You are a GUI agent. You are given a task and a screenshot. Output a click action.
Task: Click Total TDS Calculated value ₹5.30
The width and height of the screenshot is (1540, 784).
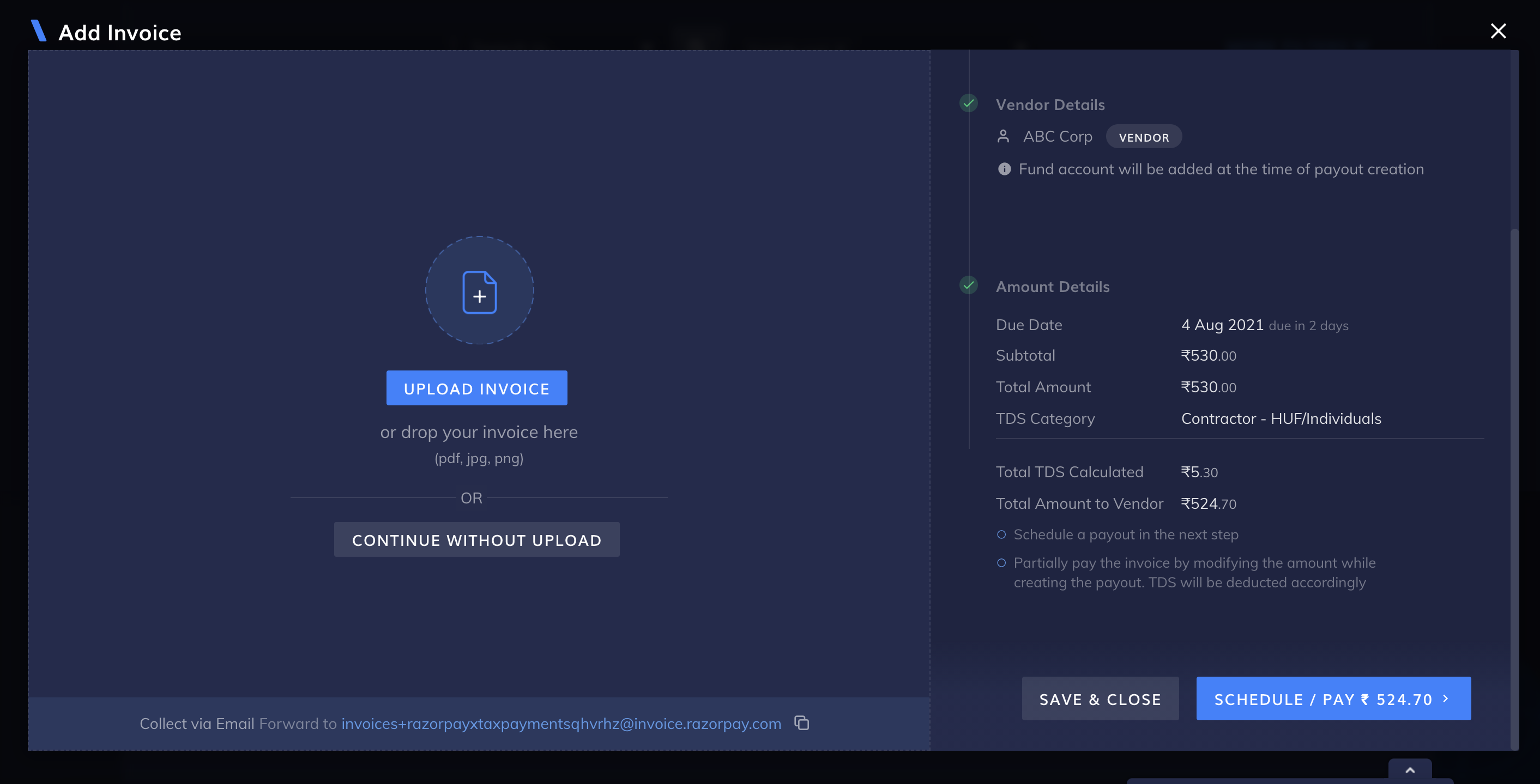pyautogui.click(x=1199, y=472)
